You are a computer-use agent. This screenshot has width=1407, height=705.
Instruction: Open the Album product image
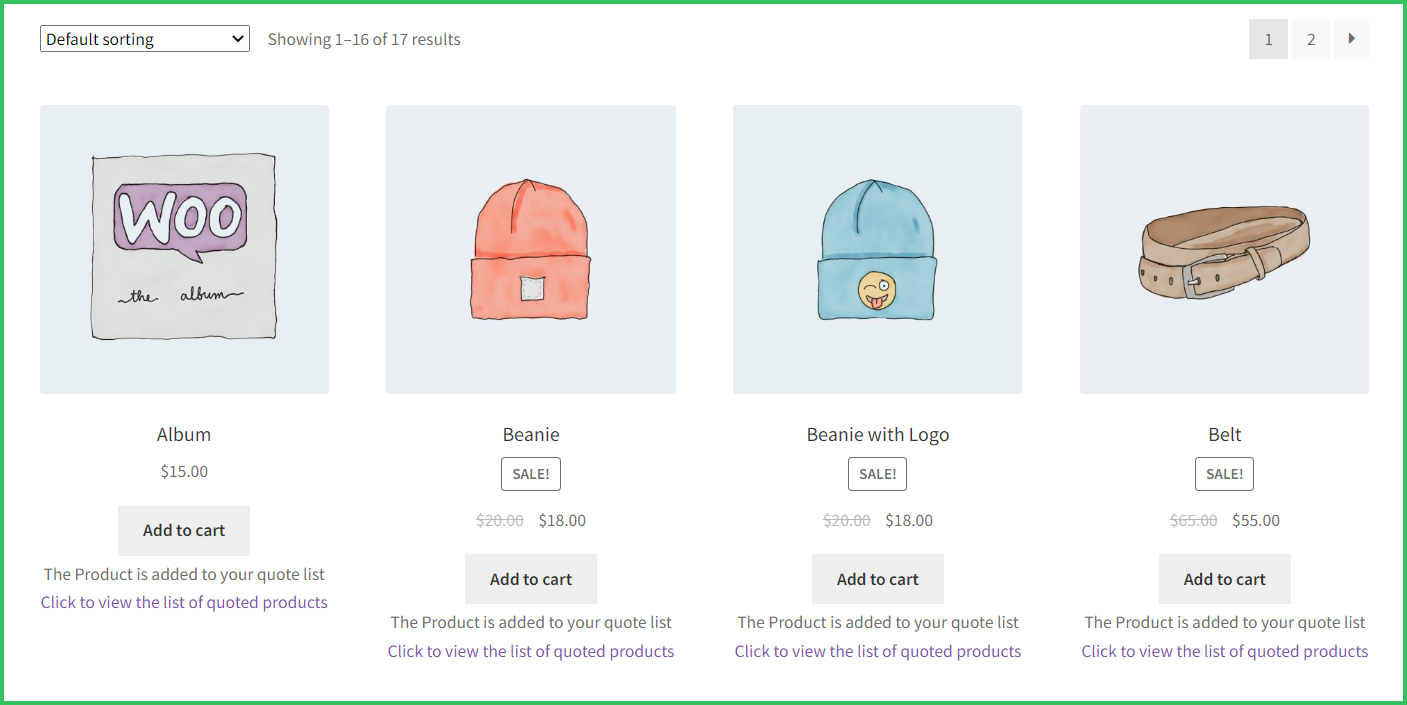click(x=184, y=249)
